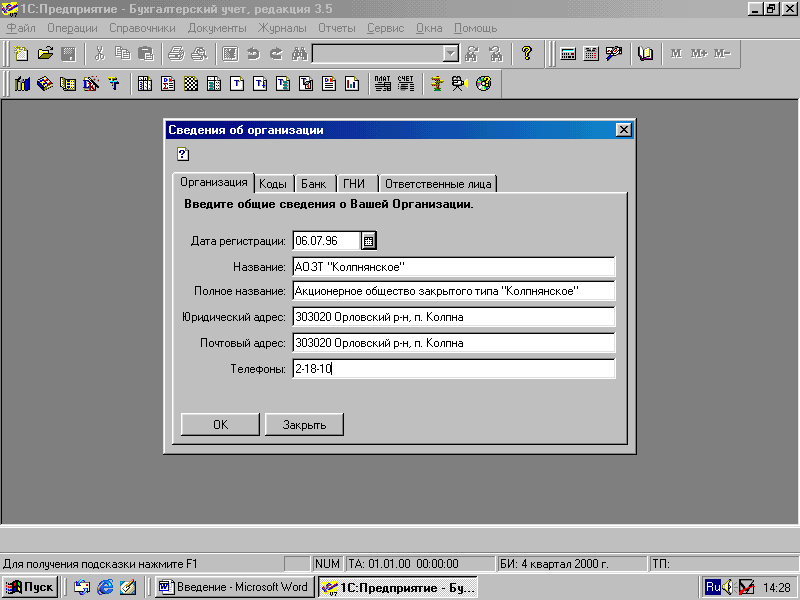
Task: Click the Open folder toolbar icon
Action: [44, 54]
